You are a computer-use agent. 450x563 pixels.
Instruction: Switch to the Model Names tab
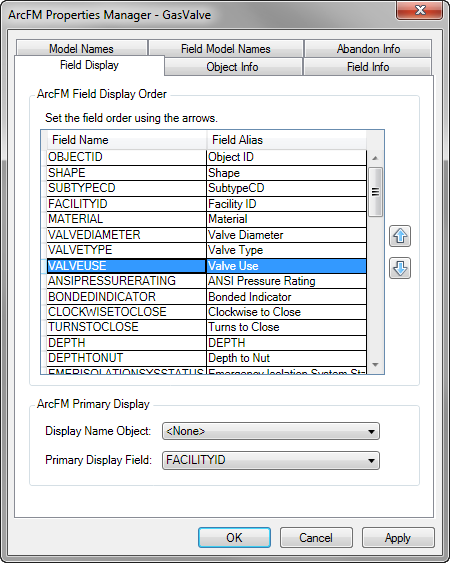(82, 48)
